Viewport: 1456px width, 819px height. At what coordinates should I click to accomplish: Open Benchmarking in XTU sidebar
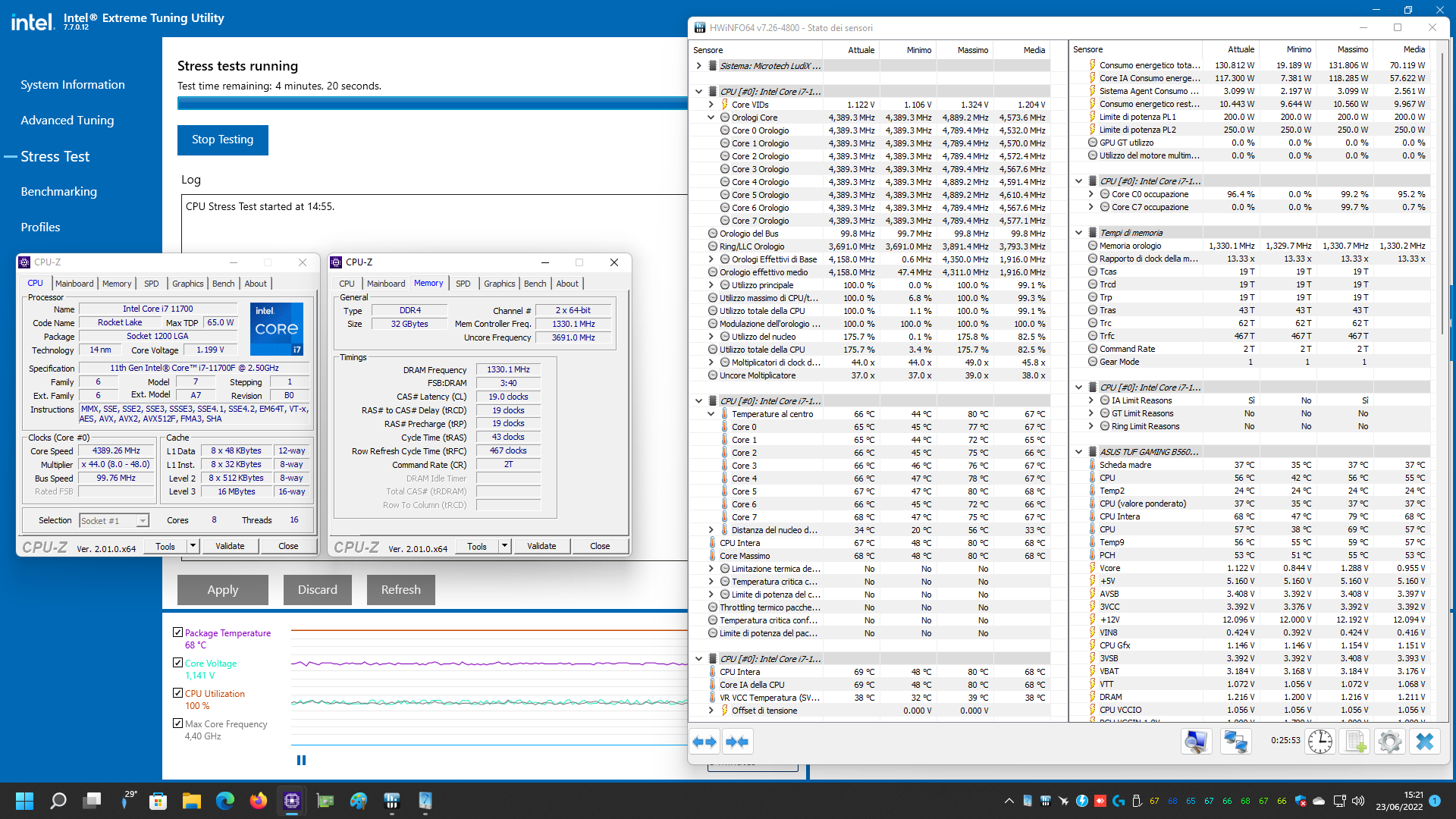click(59, 191)
